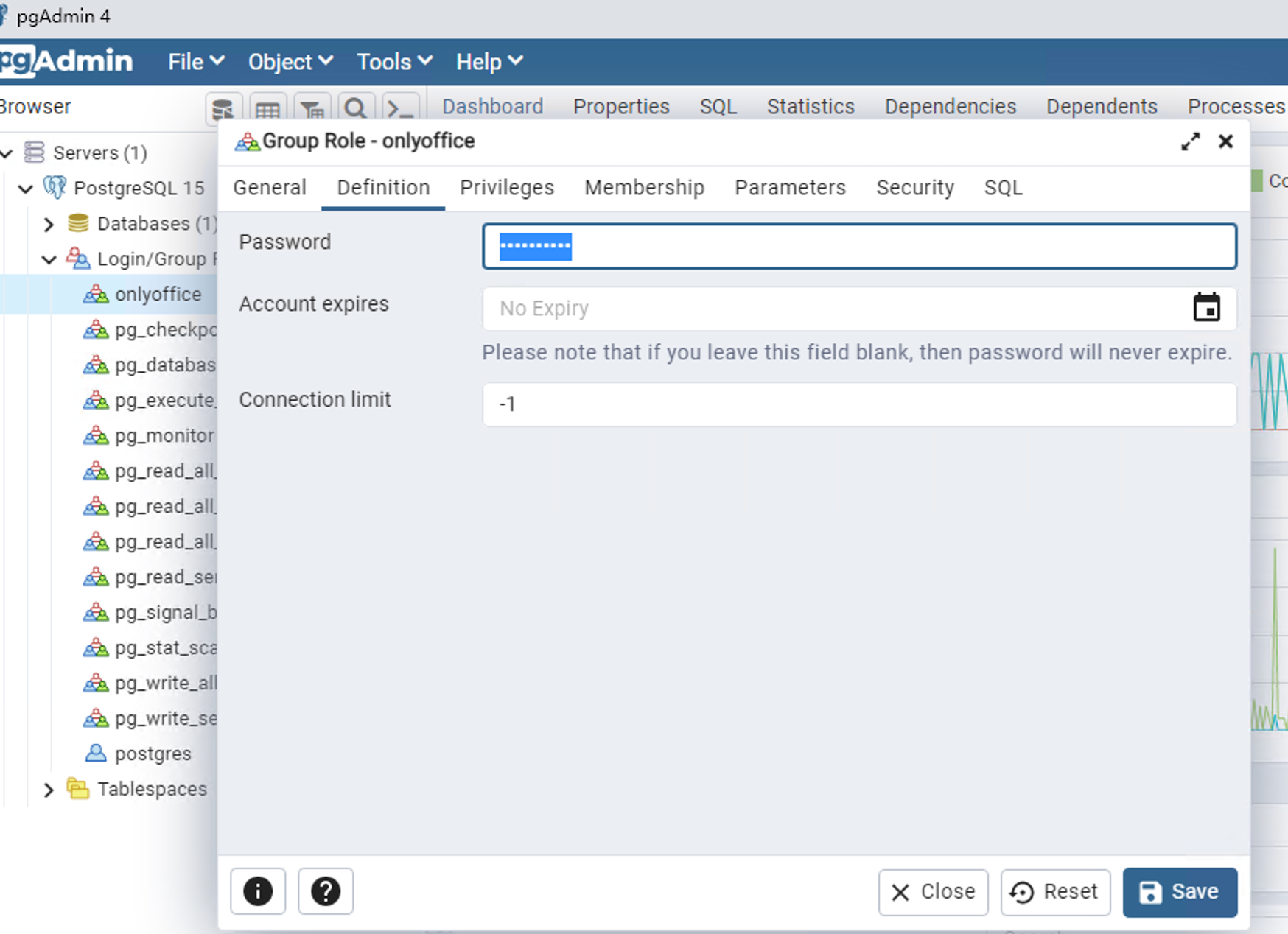Open the Dependencies tab
Screen dimensions: 1288x934
point(951,107)
